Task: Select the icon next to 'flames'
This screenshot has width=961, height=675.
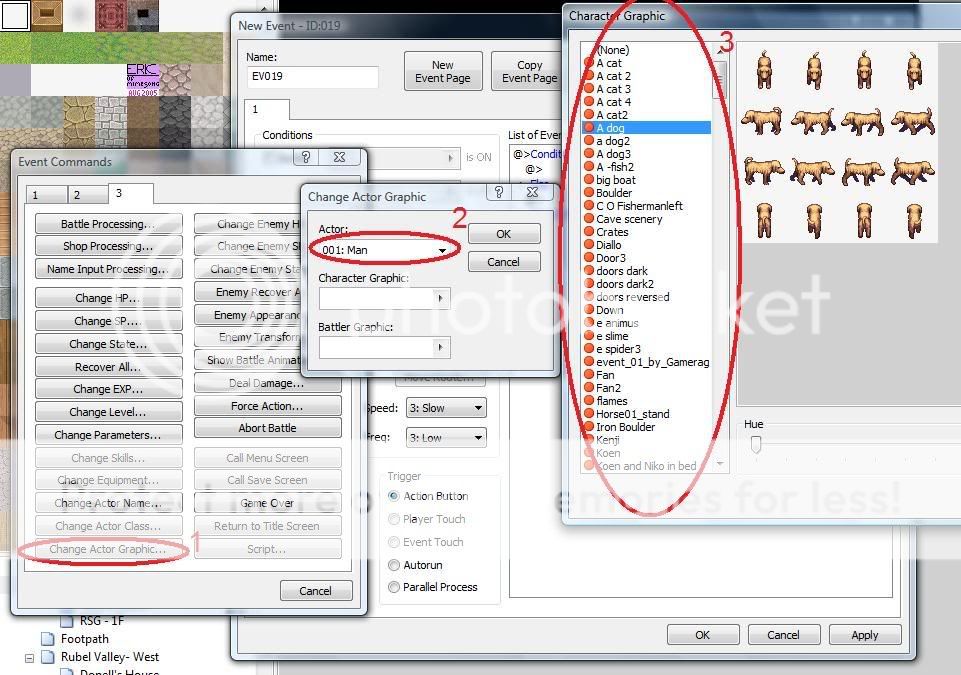Action: tap(589, 401)
